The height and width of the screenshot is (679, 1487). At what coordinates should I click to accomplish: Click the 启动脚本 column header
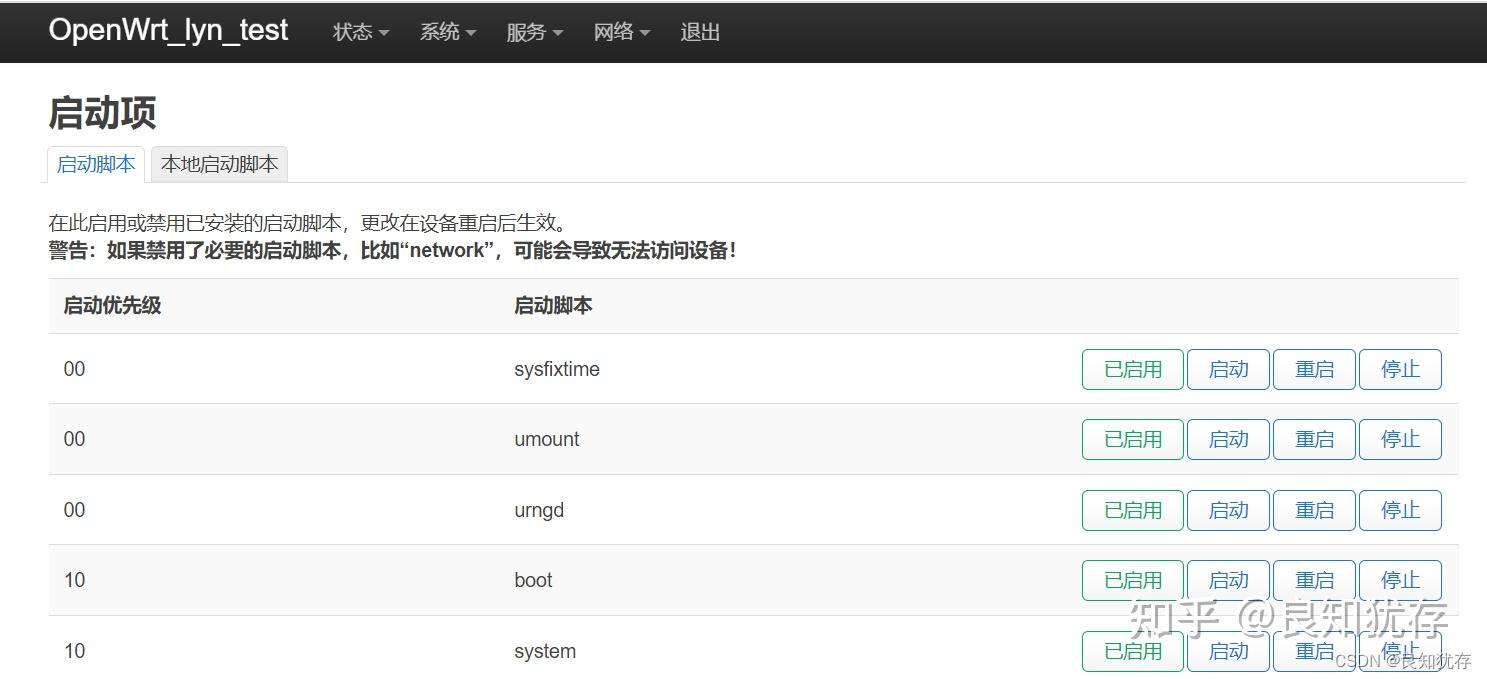[x=553, y=305]
